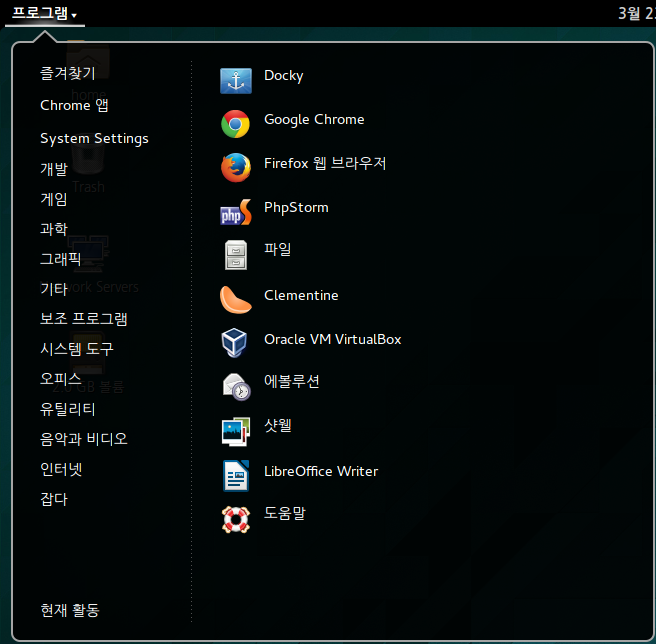Click the VirtualBox cube icon
Screen dimensions: 656x644
tap(234, 343)
